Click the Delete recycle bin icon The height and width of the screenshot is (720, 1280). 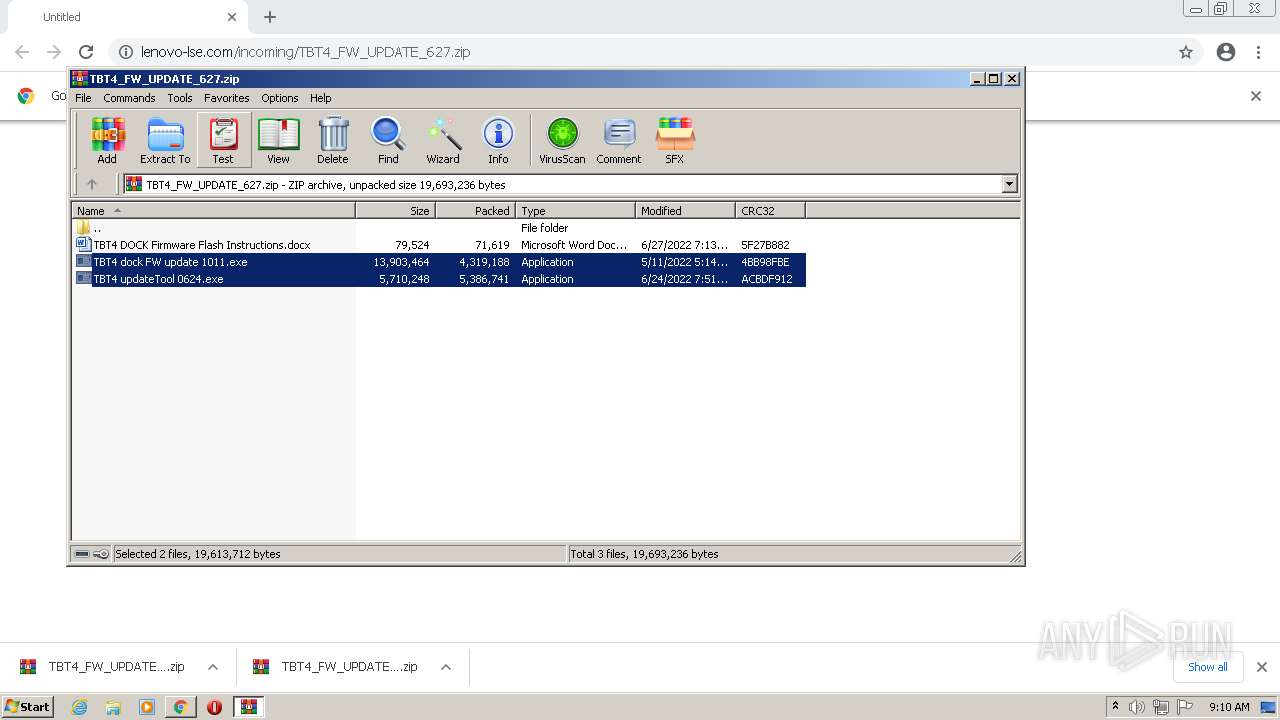(333, 140)
